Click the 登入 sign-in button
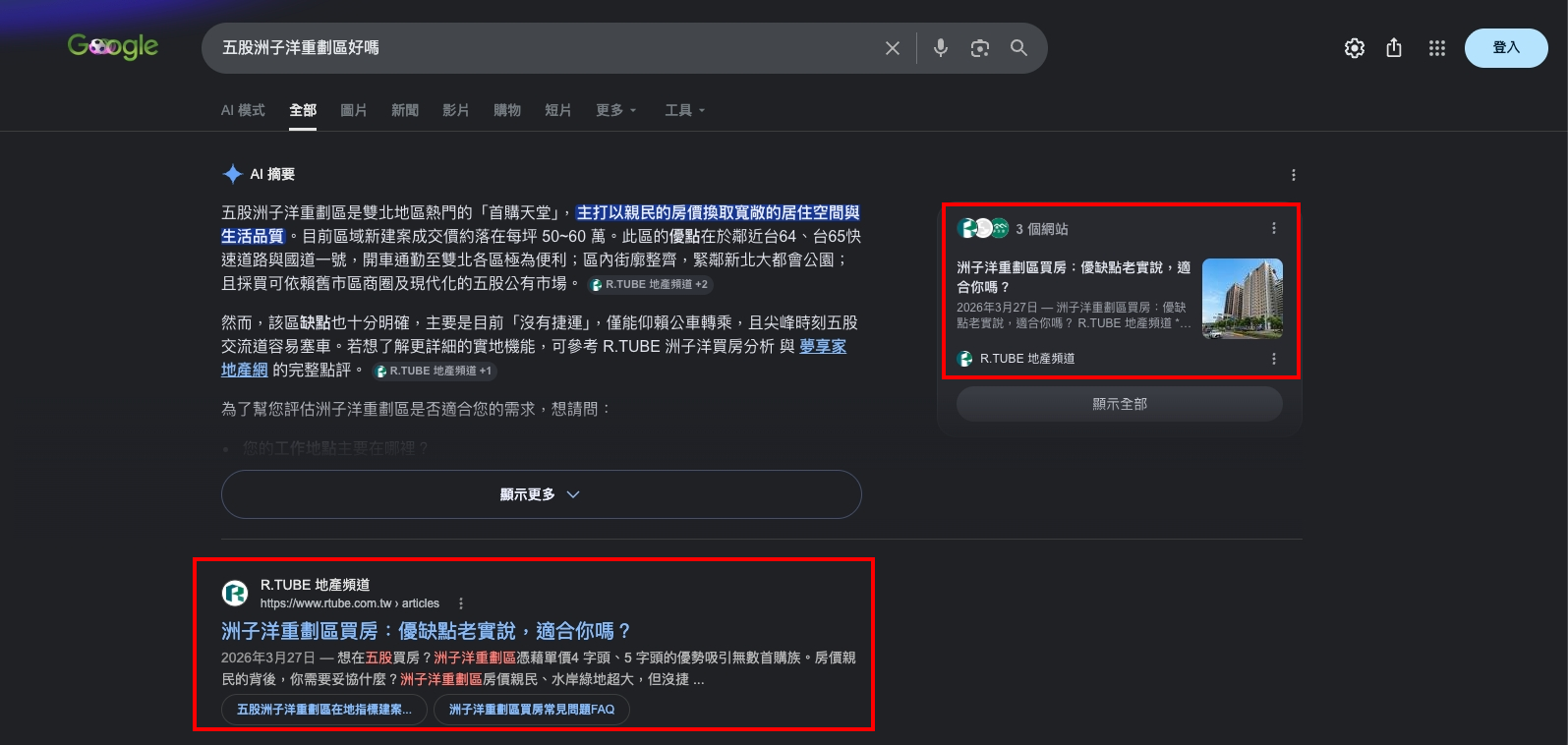 (x=1506, y=48)
